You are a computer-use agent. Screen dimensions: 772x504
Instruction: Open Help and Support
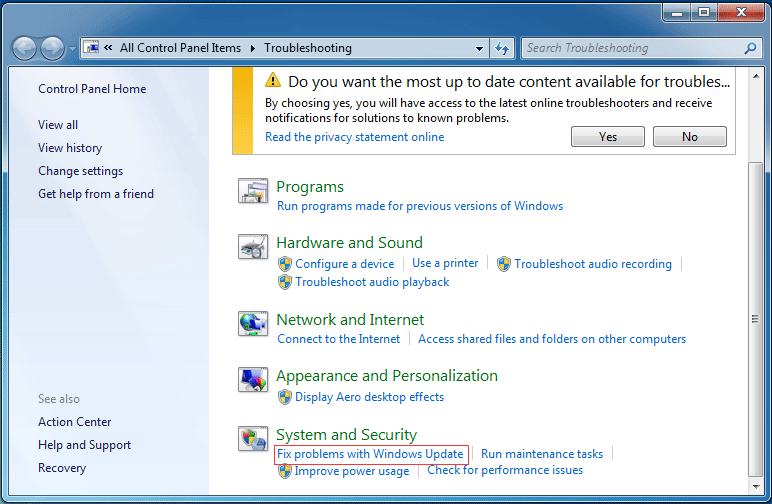pyautogui.click(x=84, y=445)
